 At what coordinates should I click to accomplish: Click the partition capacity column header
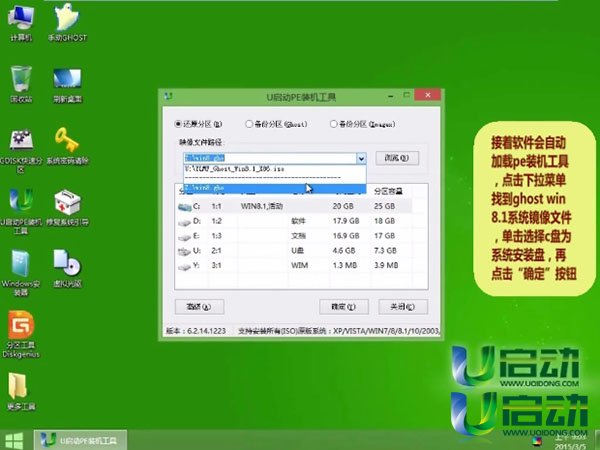(x=390, y=191)
